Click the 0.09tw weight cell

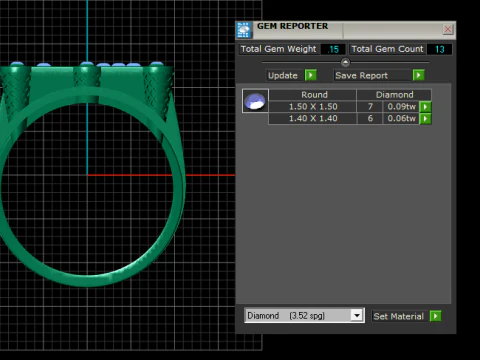pyautogui.click(x=401, y=107)
